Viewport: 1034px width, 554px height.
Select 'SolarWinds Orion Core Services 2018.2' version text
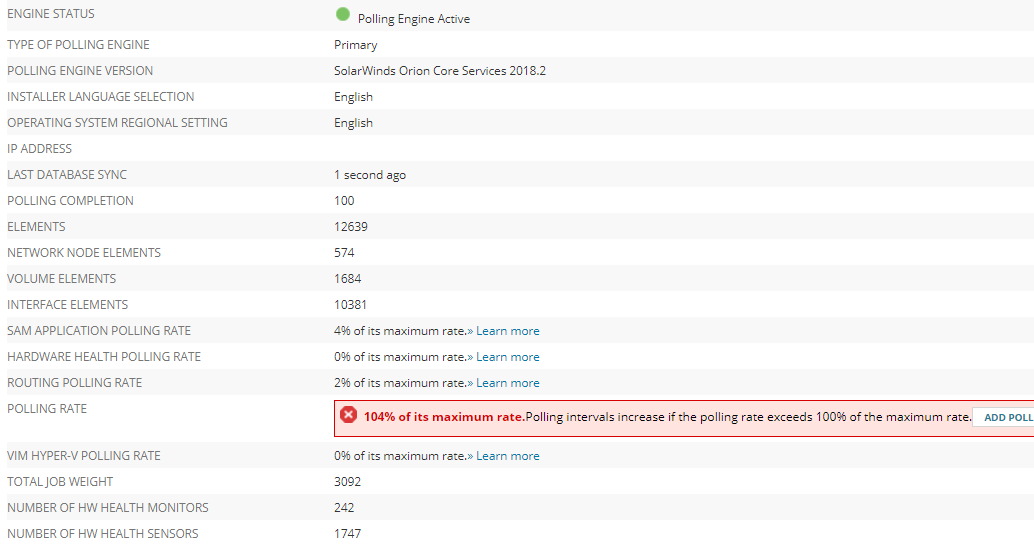pos(440,71)
